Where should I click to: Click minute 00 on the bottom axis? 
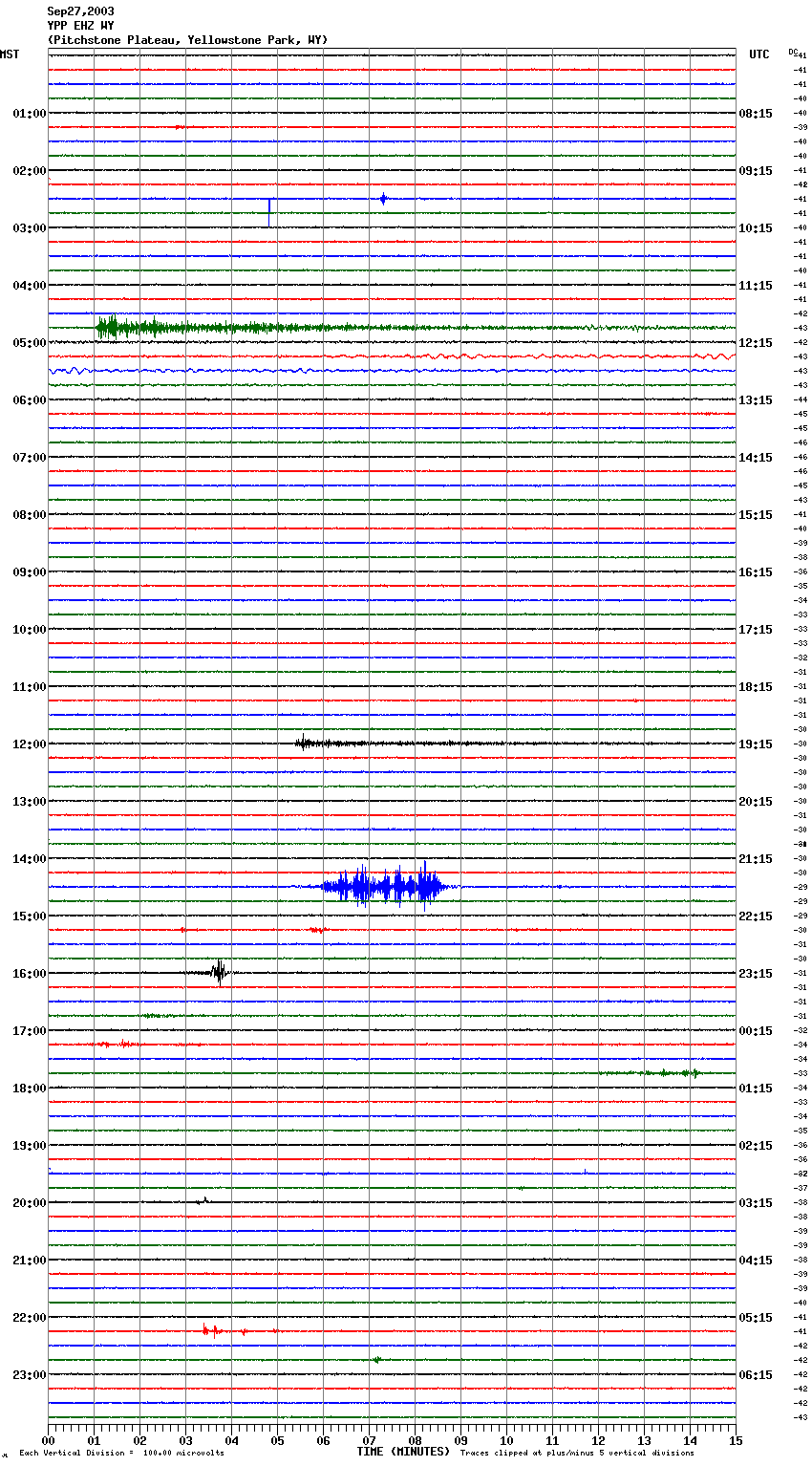pos(48,1440)
